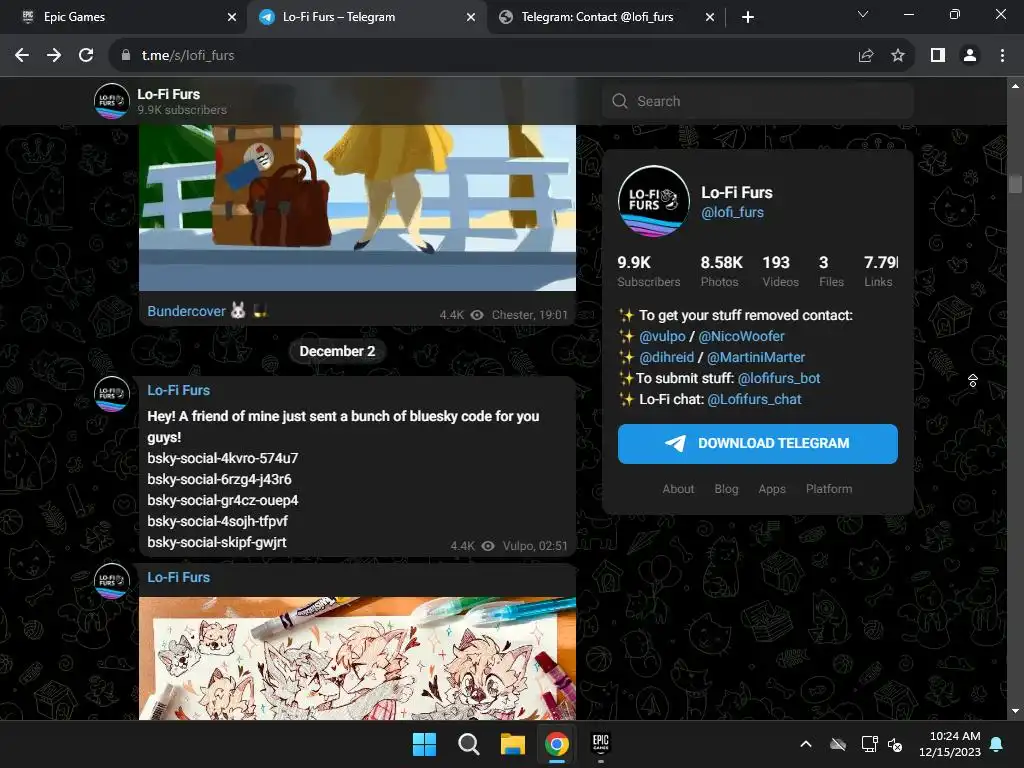Click the channel Search field
This screenshot has height=768, width=1024.
coord(758,101)
